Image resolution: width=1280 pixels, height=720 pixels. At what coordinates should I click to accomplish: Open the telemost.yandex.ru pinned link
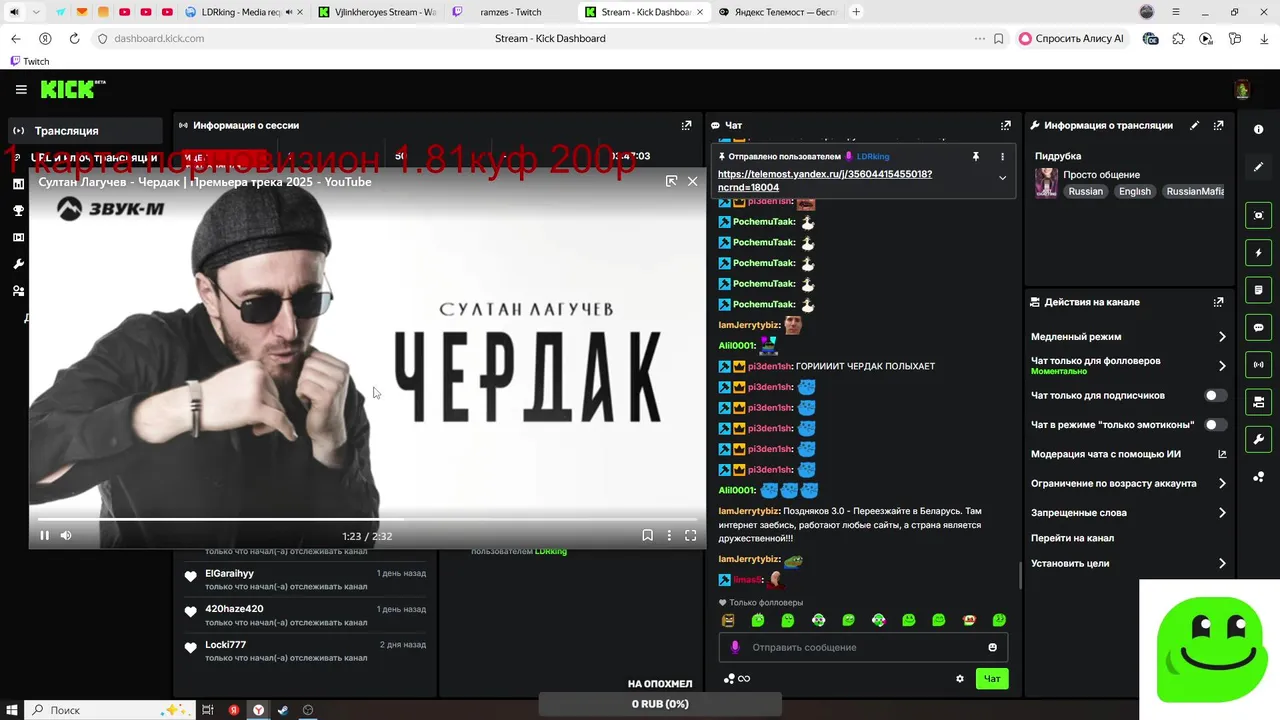824,181
